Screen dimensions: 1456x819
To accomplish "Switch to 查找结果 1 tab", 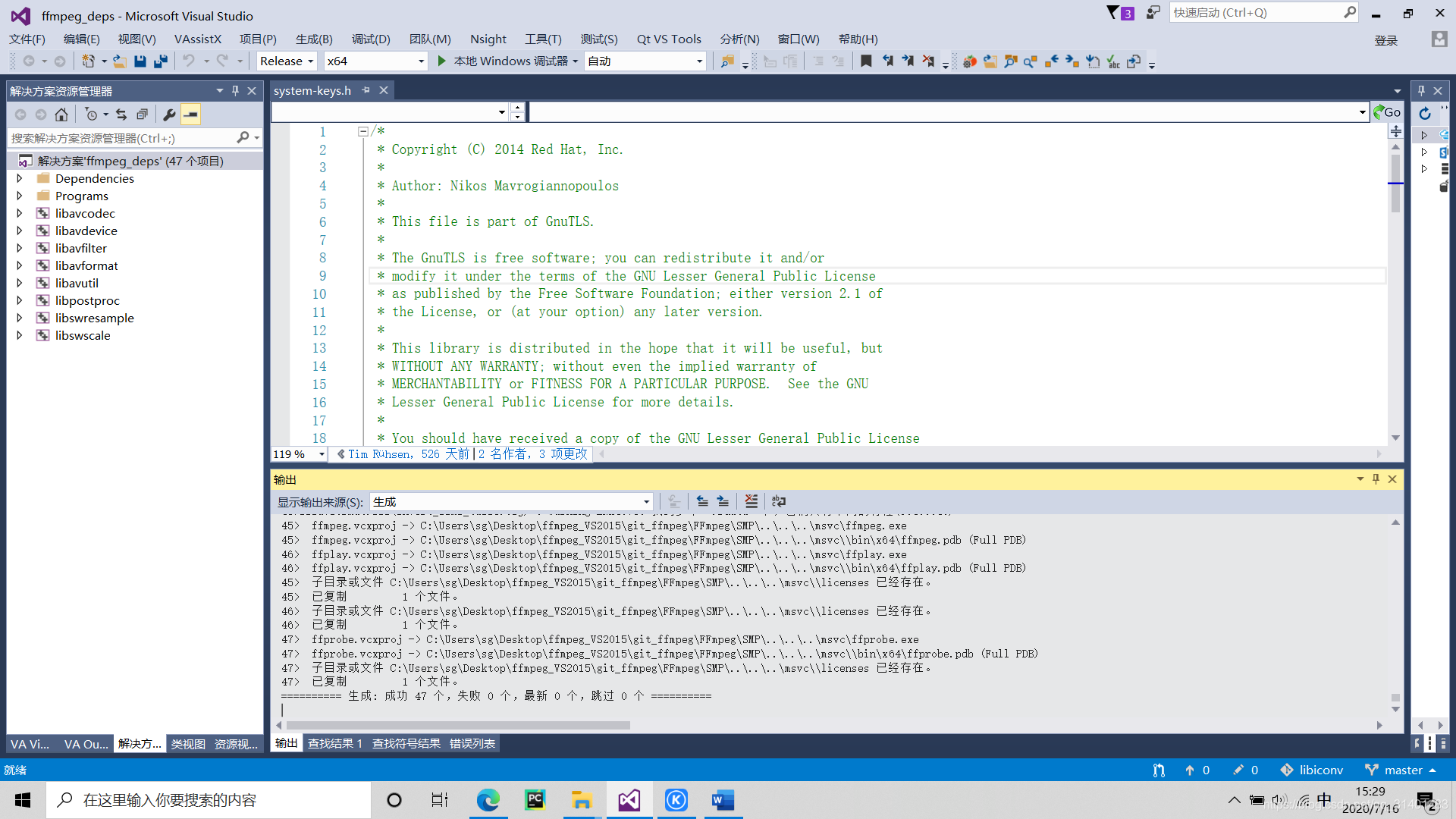I will pyautogui.click(x=335, y=744).
